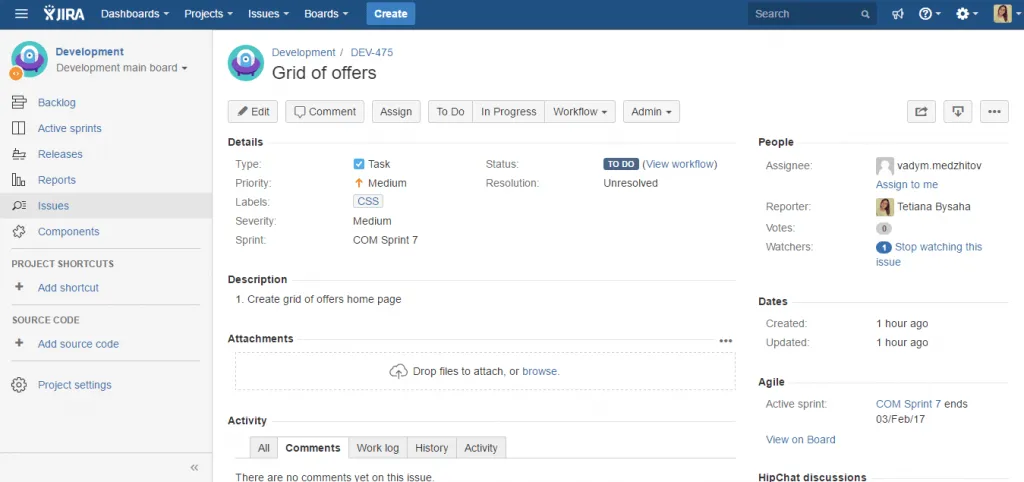Click the project avatar beside issue title
The image size is (1024, 482).
tap(246, 63)
